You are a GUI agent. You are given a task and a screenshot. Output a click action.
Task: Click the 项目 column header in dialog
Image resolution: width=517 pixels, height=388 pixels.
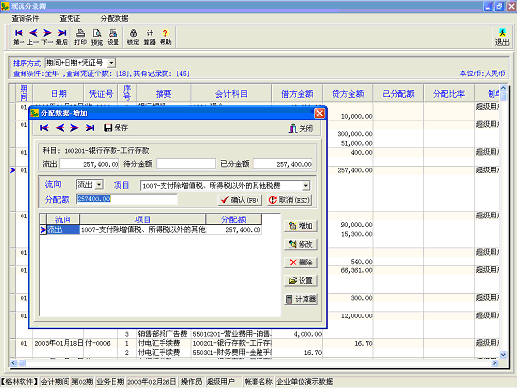click(x=143, y=220)
